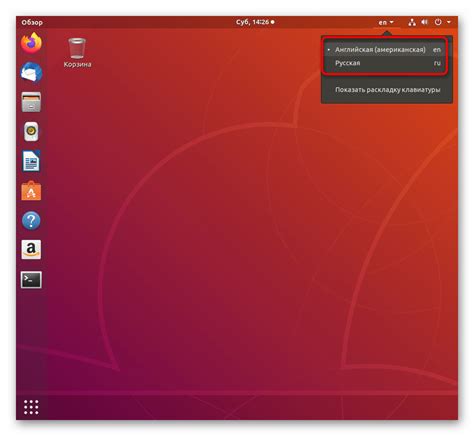The height and width of the screenshot is (436, 474).
Task: Open the Files manager in the dock
Action: 31,102
